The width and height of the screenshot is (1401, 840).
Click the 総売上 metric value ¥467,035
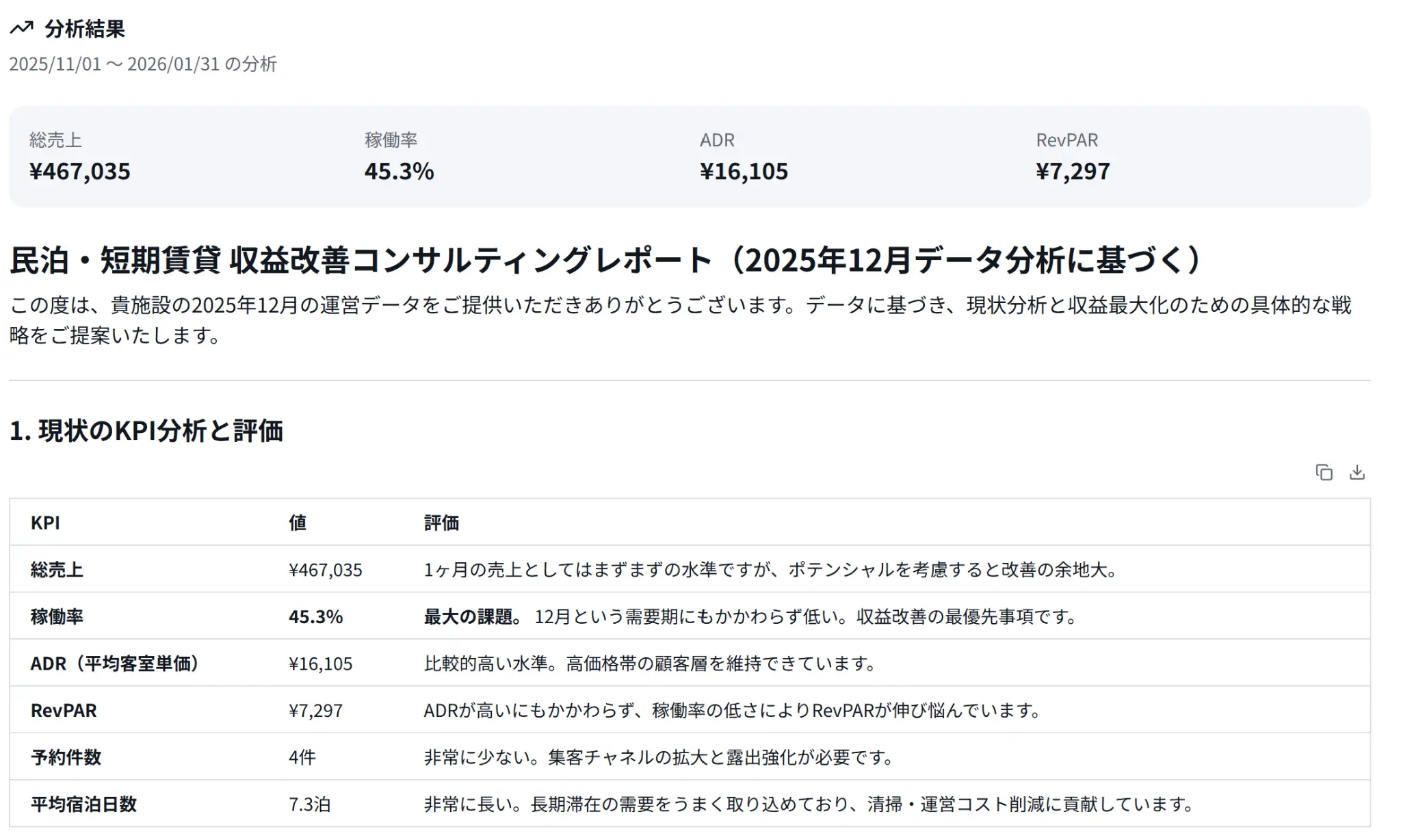click(79, 171)
